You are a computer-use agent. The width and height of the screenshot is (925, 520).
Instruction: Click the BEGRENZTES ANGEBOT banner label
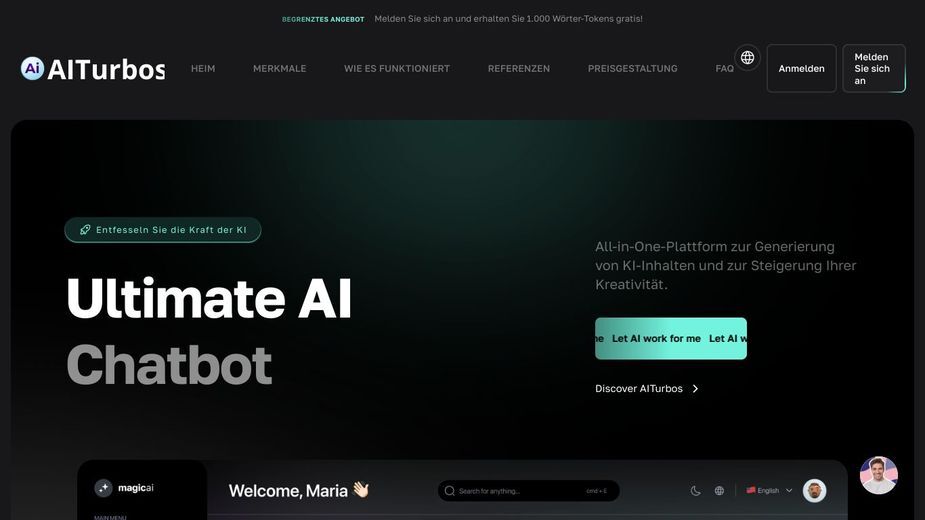[x=323, y=19]
